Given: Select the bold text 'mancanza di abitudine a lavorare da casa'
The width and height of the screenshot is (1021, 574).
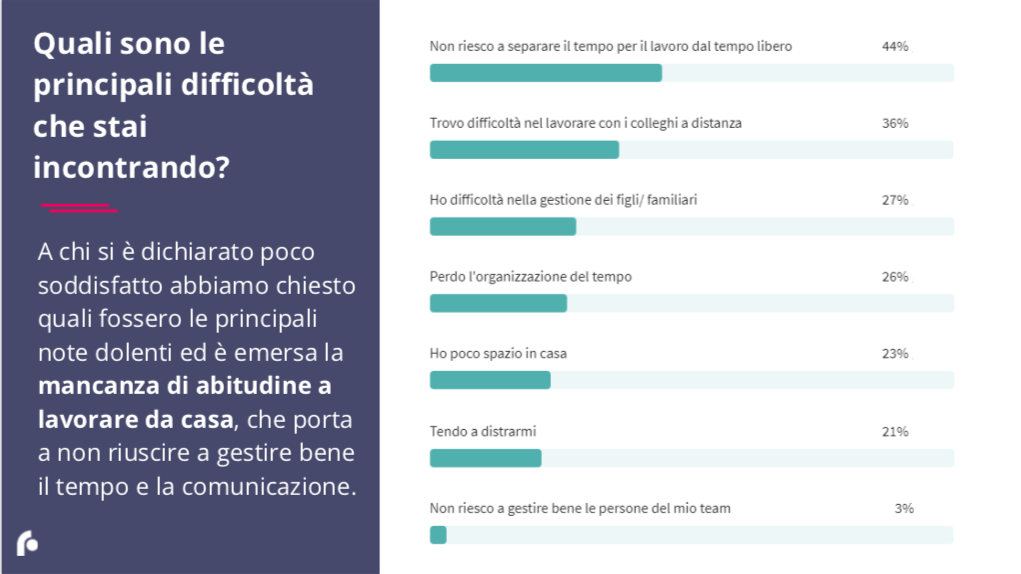Looking at the screenshot, I should tap(185, 402).
